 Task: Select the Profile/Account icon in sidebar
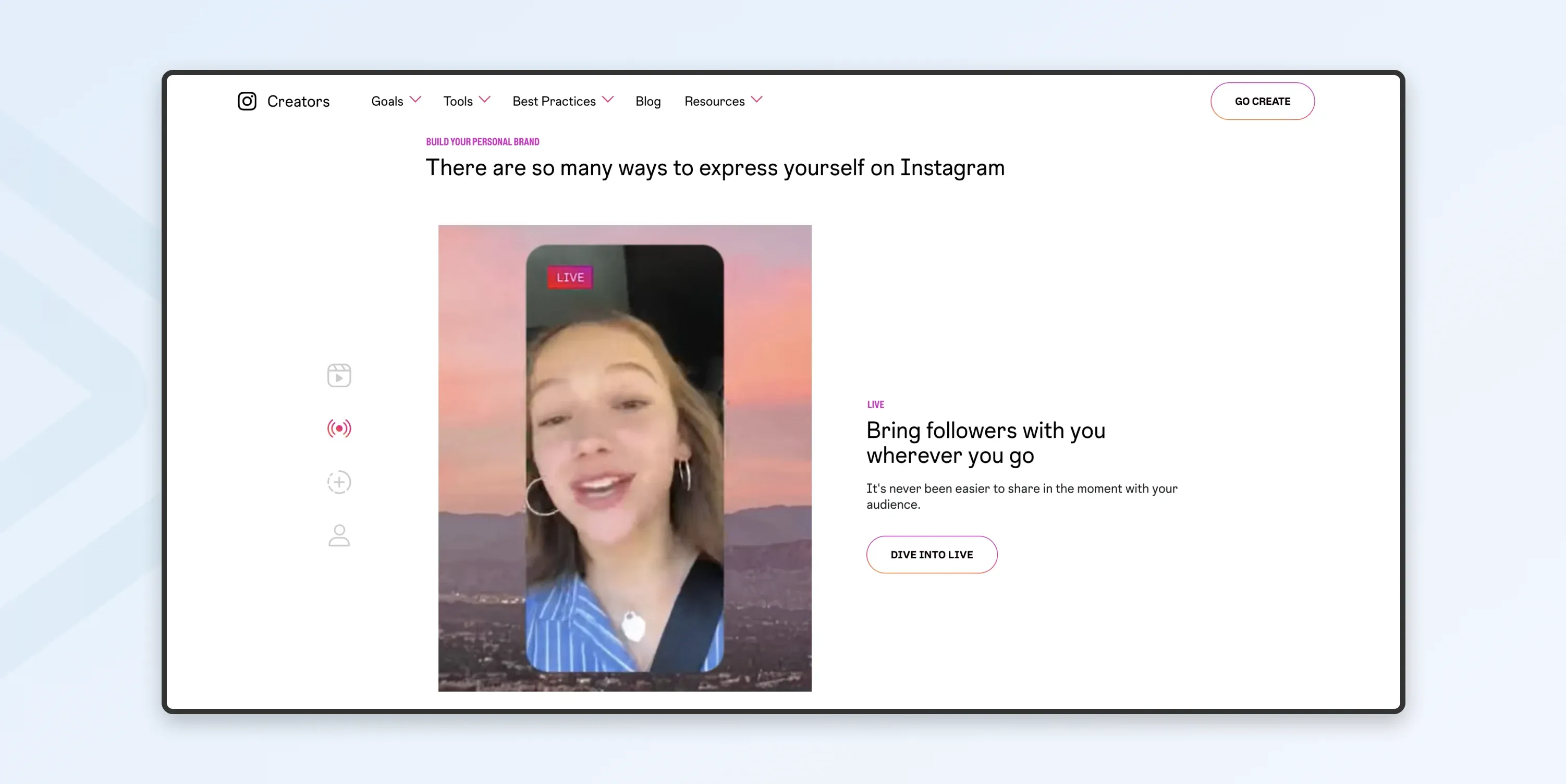340,534
